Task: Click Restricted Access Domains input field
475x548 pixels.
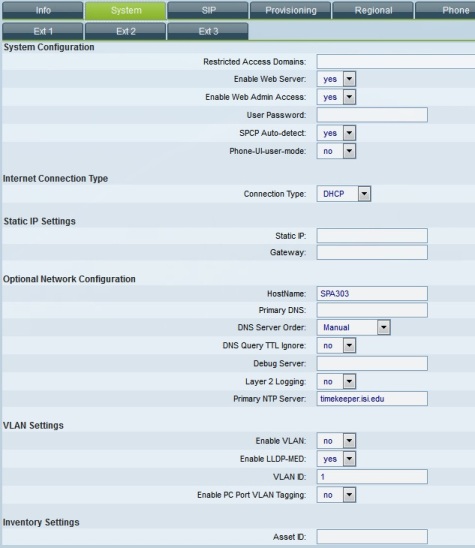Action: (x=396, y=62)
